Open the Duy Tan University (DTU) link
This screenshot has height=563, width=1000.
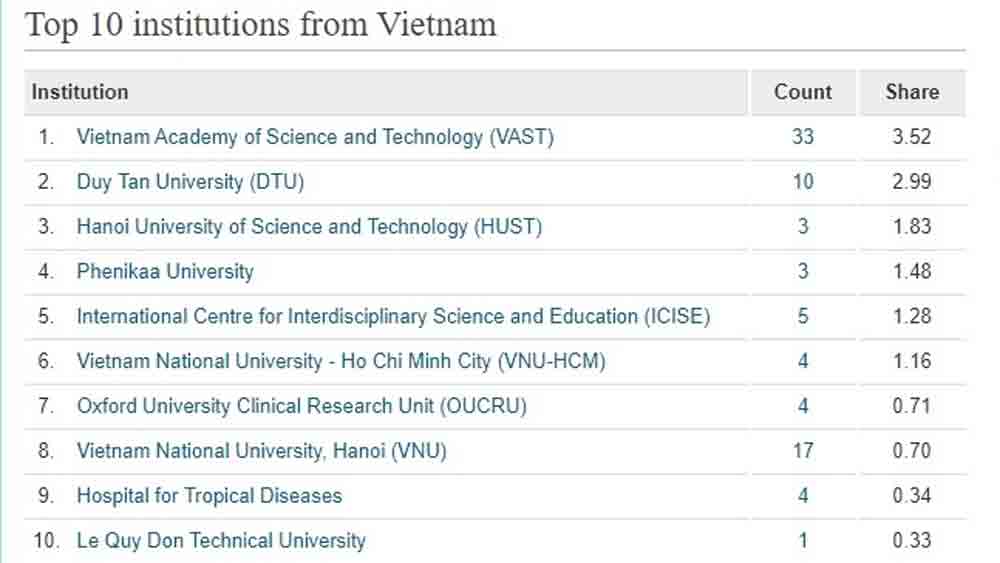190,182
